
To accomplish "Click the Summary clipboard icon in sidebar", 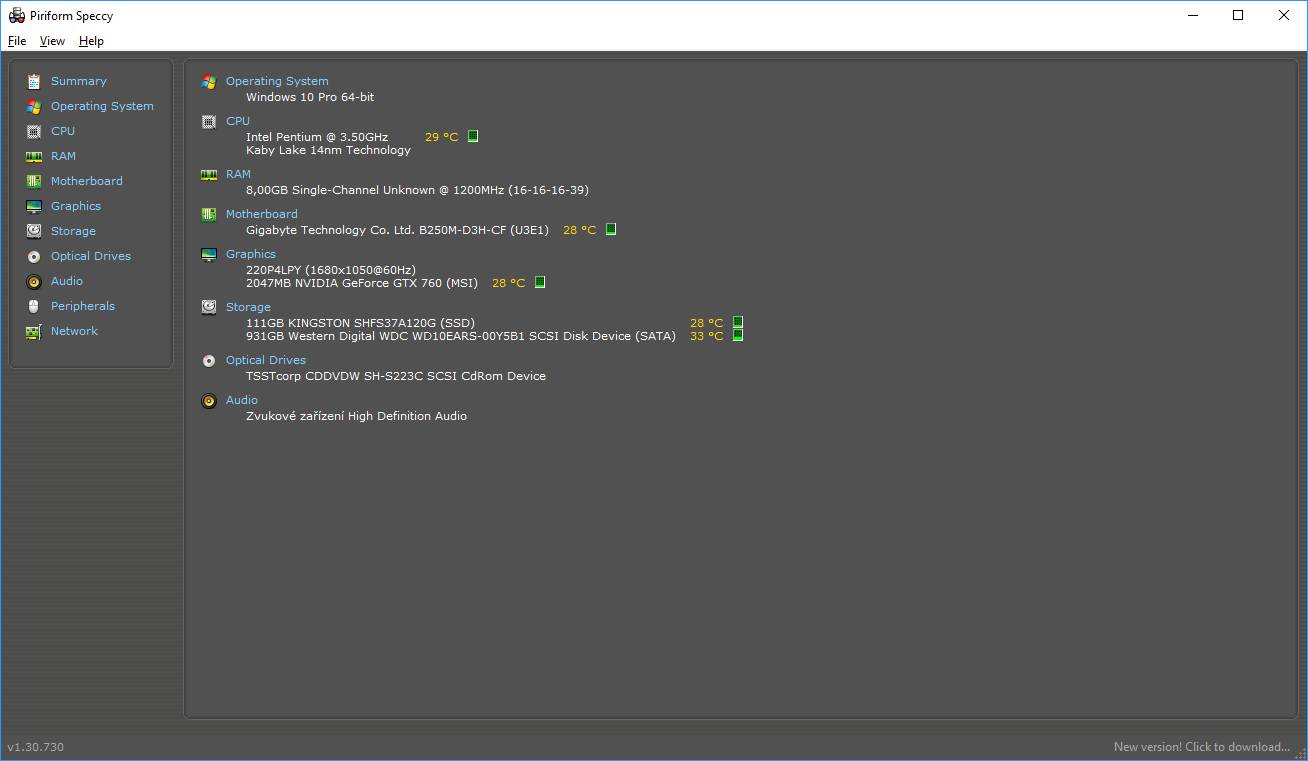I will (x=34, y=81).
